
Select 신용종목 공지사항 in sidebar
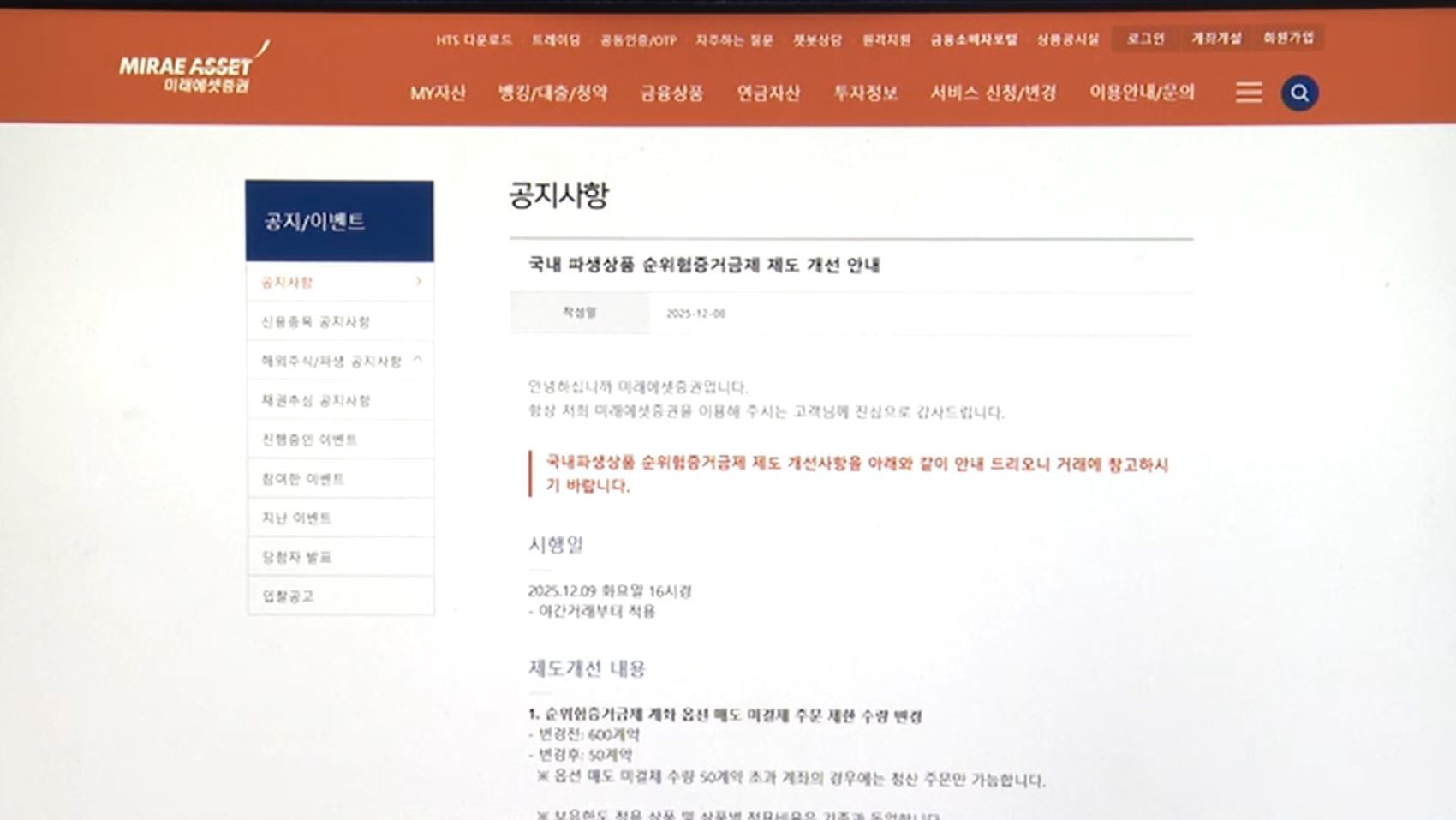click(x=315, y=322)
